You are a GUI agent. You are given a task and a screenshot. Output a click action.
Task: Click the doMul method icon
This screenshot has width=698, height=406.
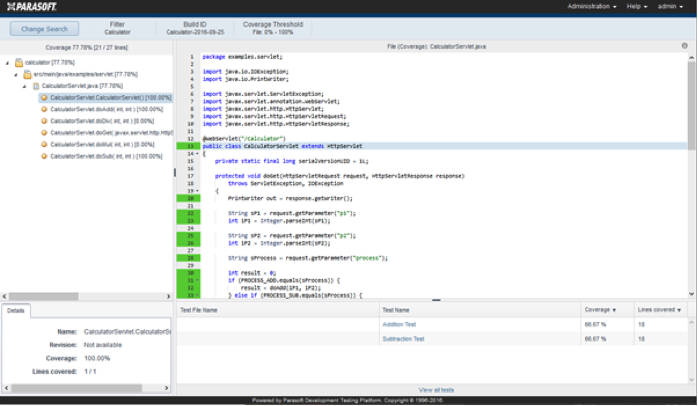tap(44, 144)
